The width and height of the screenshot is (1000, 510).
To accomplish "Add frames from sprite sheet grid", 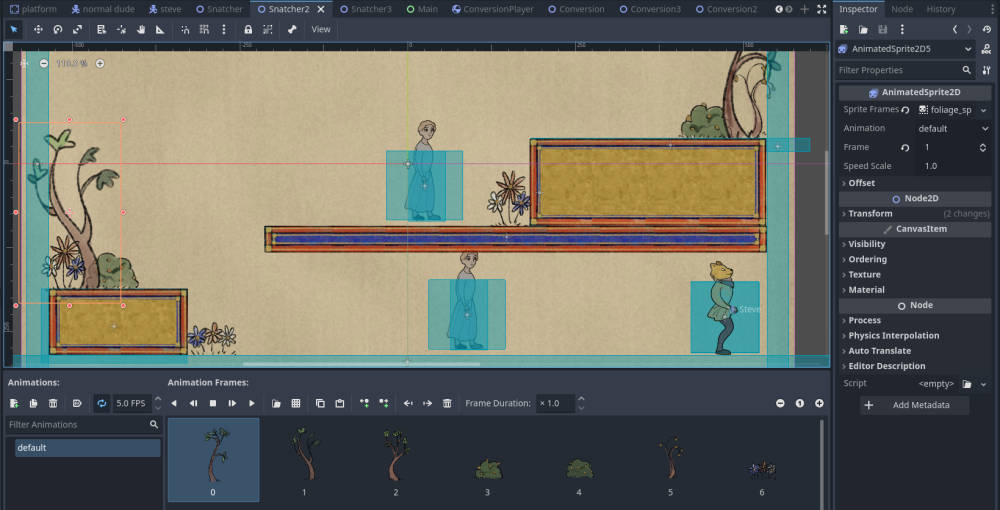I will point(295,403).
